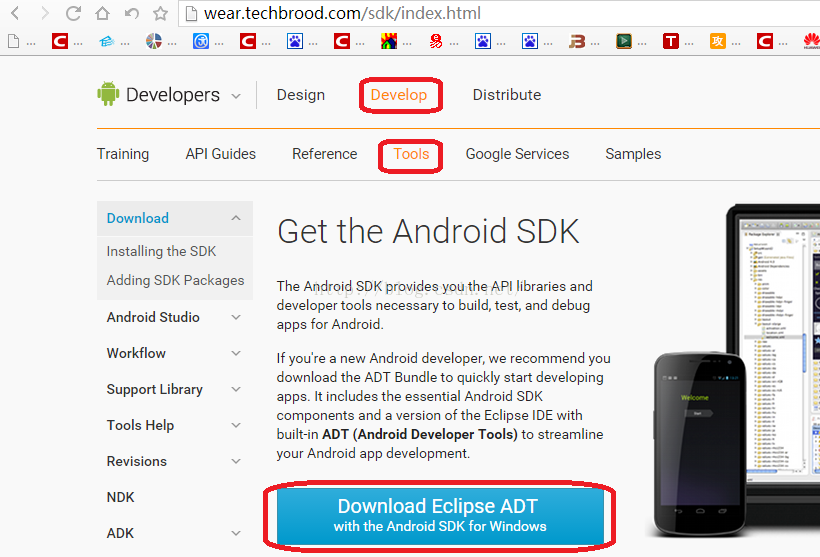Open the round blue circle bookmark
The height and width of the screenshot is (557, 820).
click(x=201, y=41)
